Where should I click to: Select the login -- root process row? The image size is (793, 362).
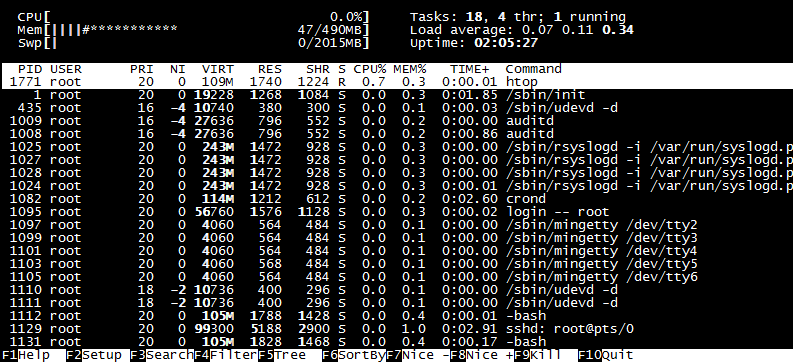click(x=396, y=212)
